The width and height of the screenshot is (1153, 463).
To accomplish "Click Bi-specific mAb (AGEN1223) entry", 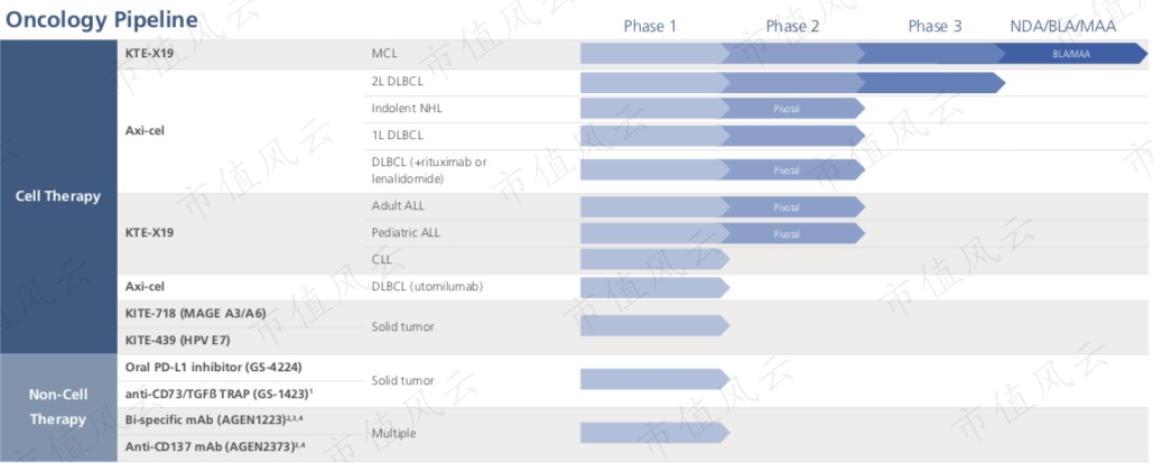I will [x=211, y=420].
